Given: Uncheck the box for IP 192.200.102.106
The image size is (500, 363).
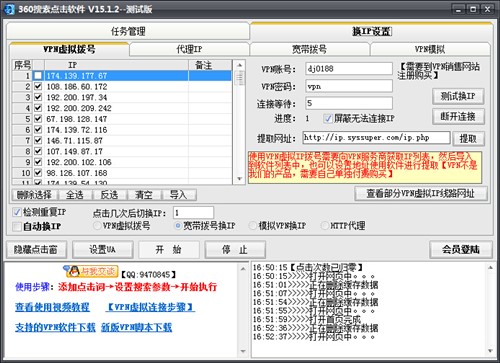Looking at the screenshot, I should click(38, 162).
